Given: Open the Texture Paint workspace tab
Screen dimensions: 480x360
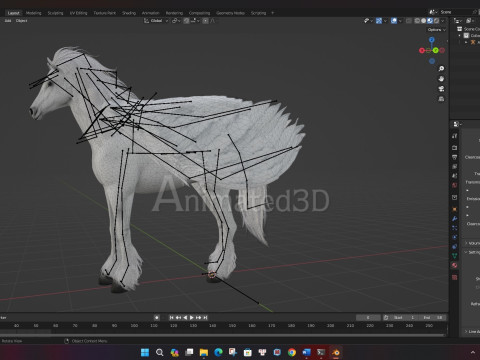Looking at the screenshot, I should tap(104, 13).
